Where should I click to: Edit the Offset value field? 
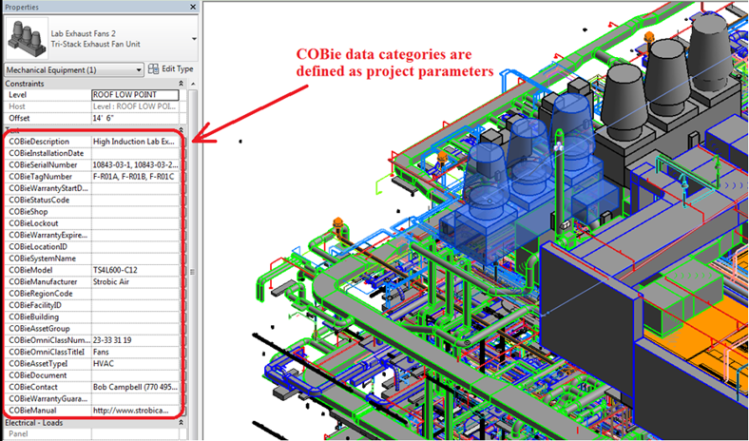tap(137, 119)
